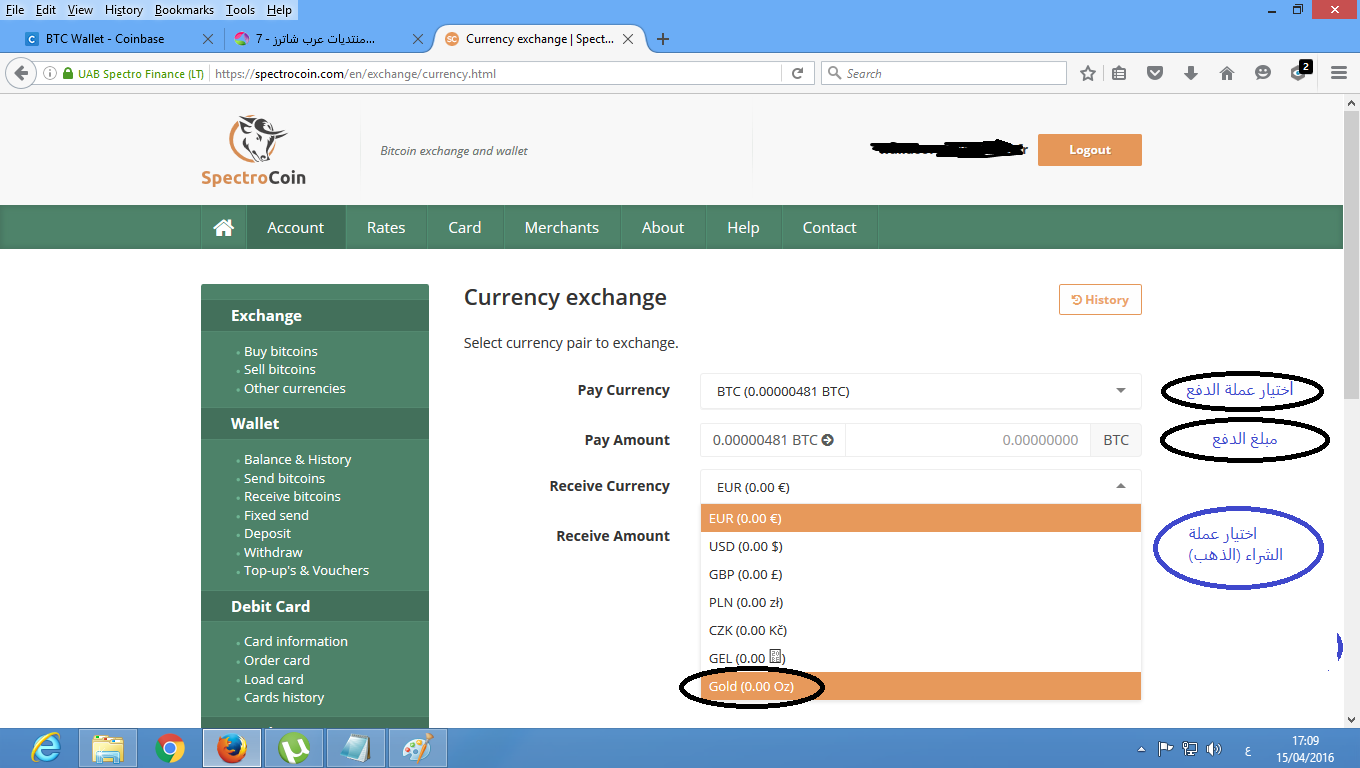1360x768 pixels.
Task: Open Firefox downloads arrow icon
Action: click(1191, 73)
